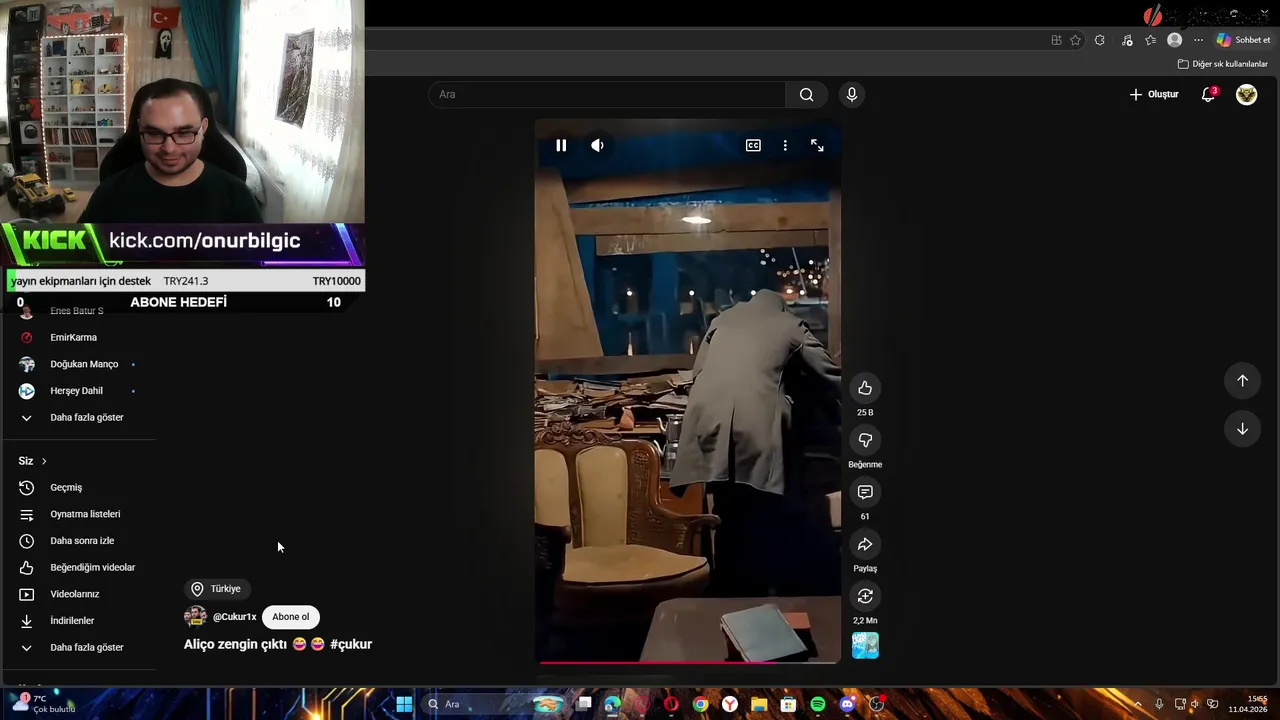1280x720 pixels.
Task: Open Google Chrome from the taskbar
Action: (700, 704)
